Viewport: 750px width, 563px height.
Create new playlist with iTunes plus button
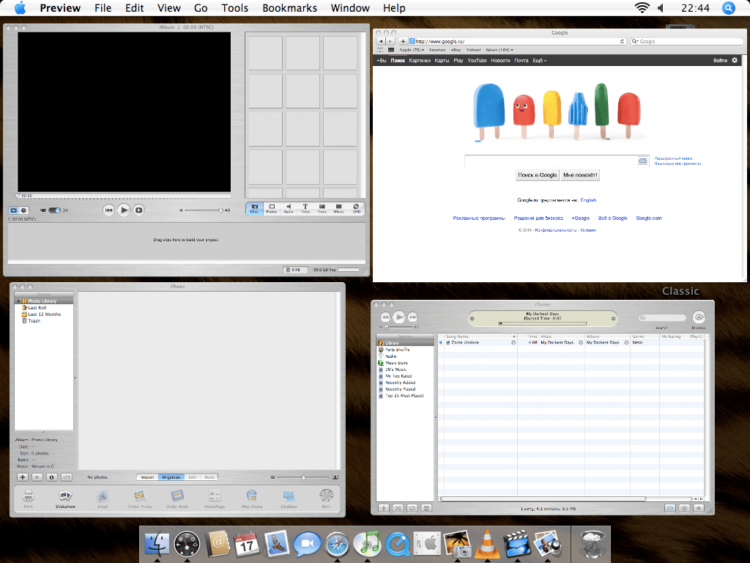click(x=384, y=508)
